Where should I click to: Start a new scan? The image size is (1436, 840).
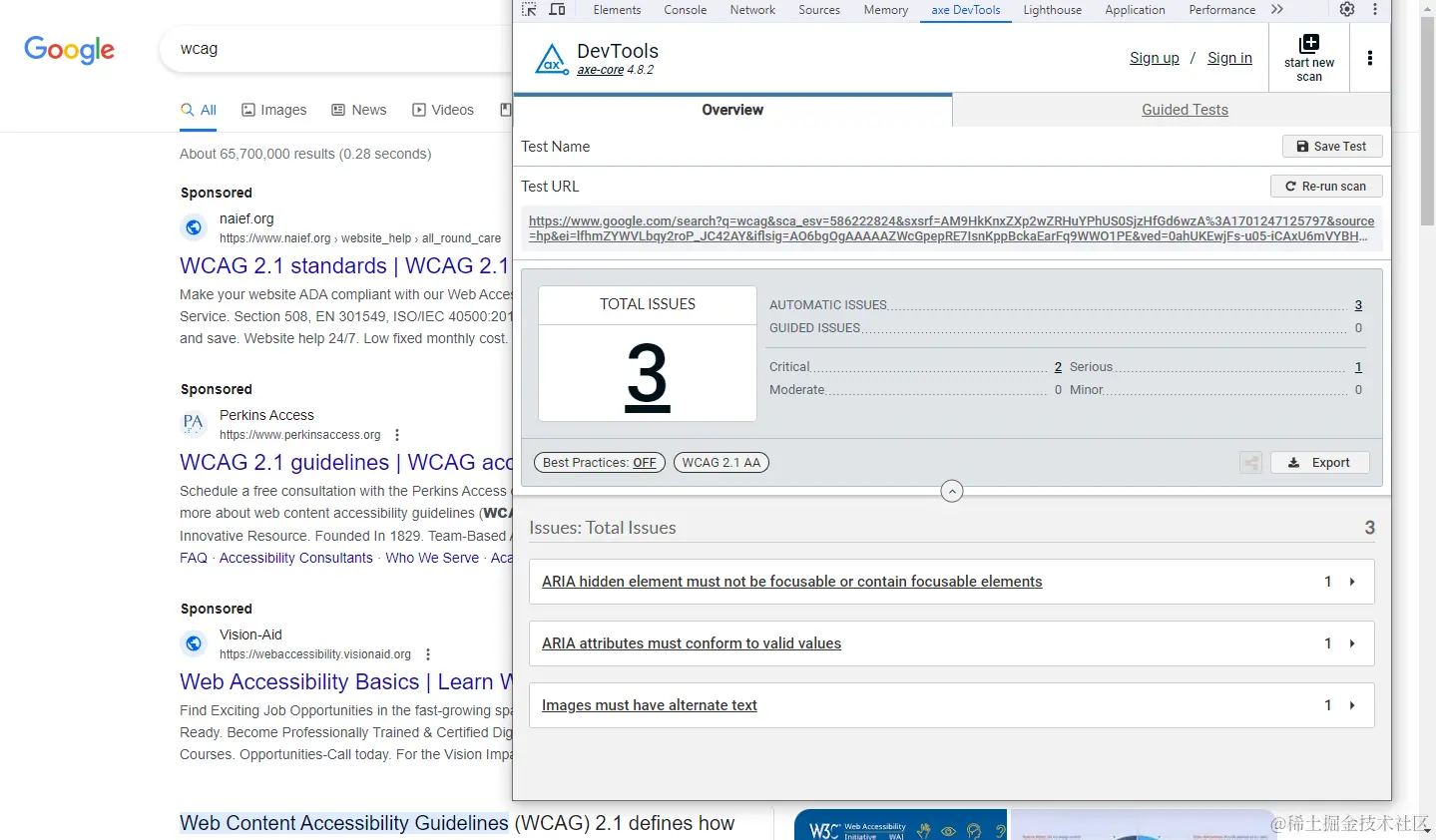coord(1309,58)
